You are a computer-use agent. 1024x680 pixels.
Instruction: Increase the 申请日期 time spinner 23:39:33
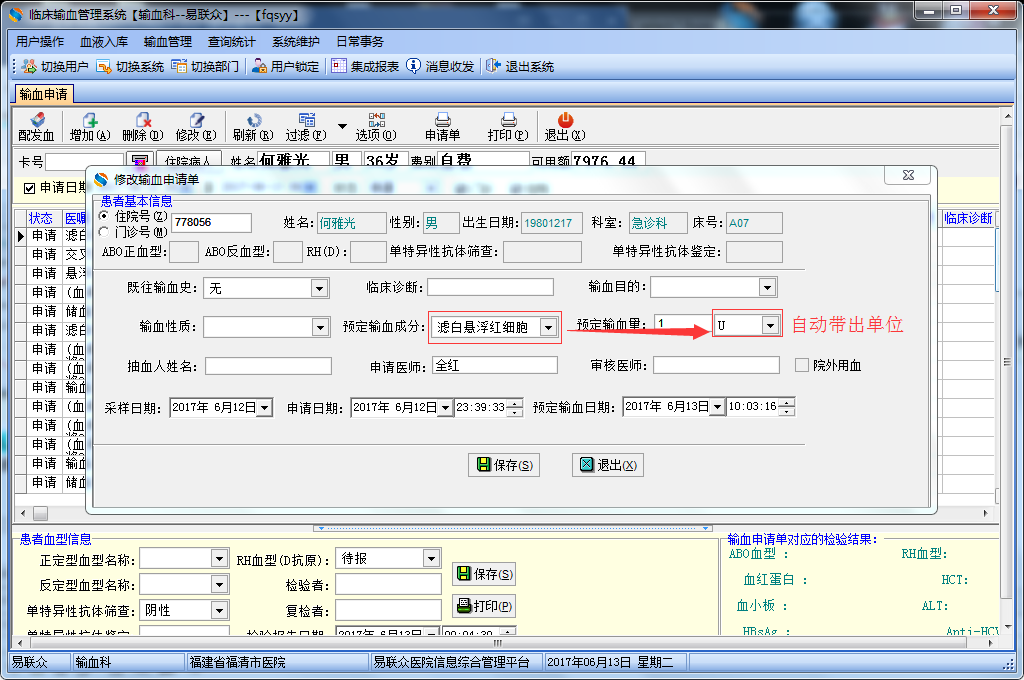tap(516, 404)
